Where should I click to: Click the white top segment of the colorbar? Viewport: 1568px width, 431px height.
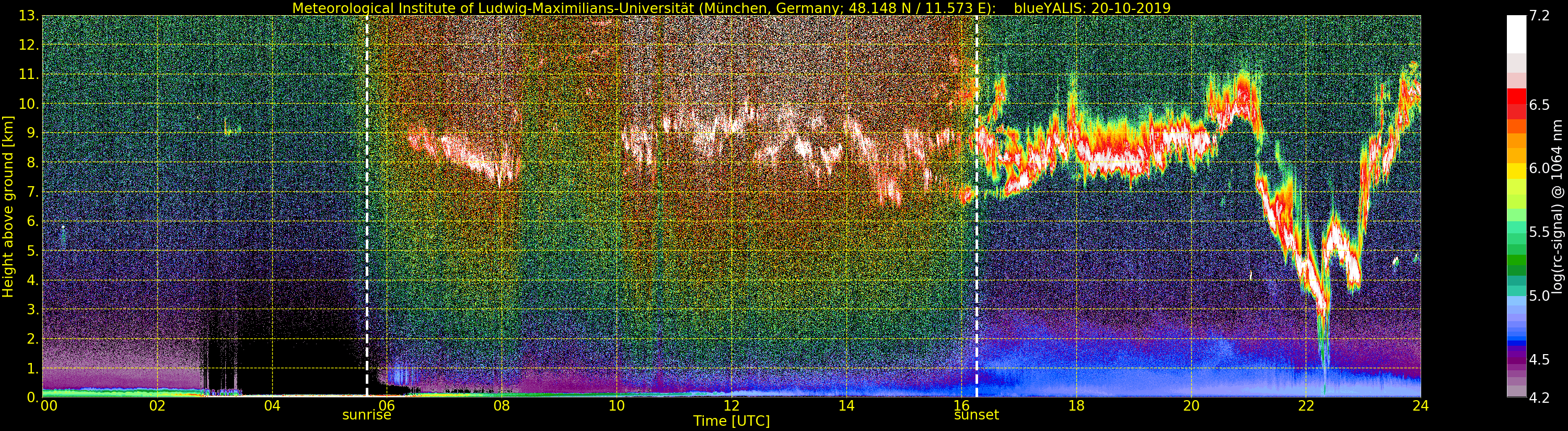pos(1516,34)
